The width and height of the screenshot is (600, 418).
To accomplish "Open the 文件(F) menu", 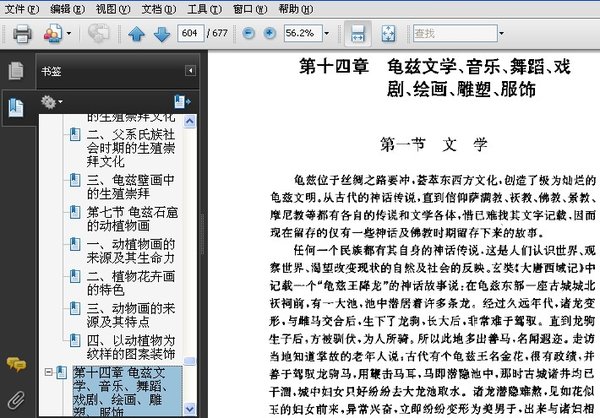I will [x=22, y=8].
